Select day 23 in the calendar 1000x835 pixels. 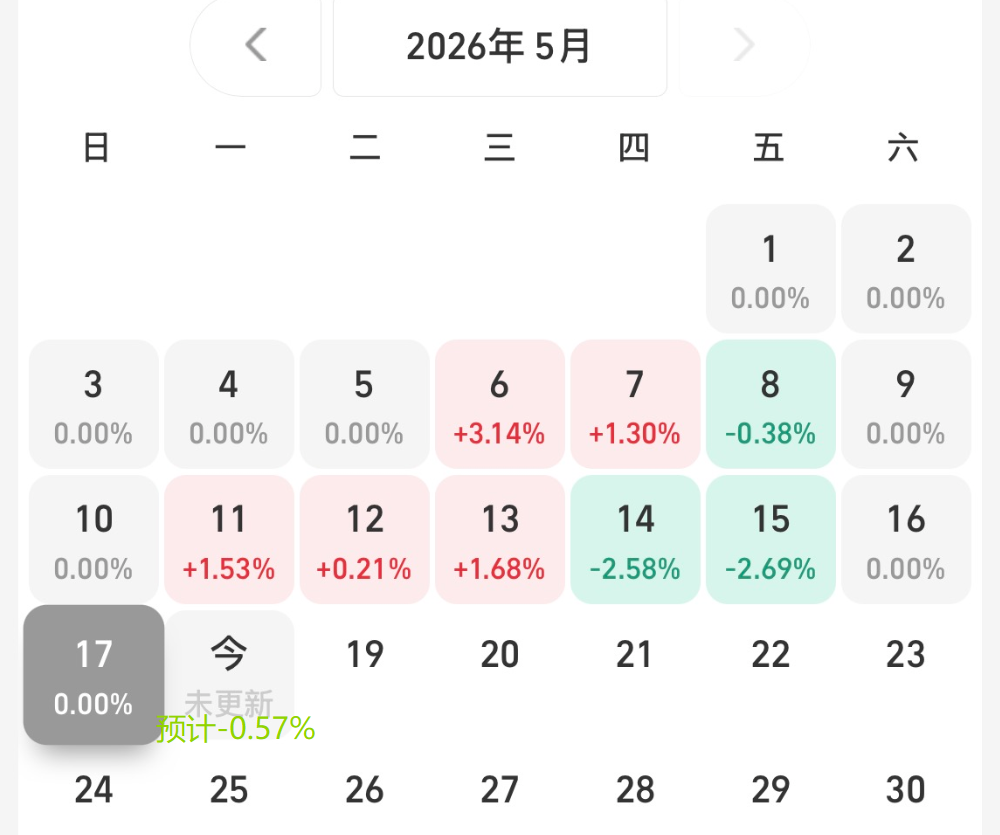tap(906, 654)
